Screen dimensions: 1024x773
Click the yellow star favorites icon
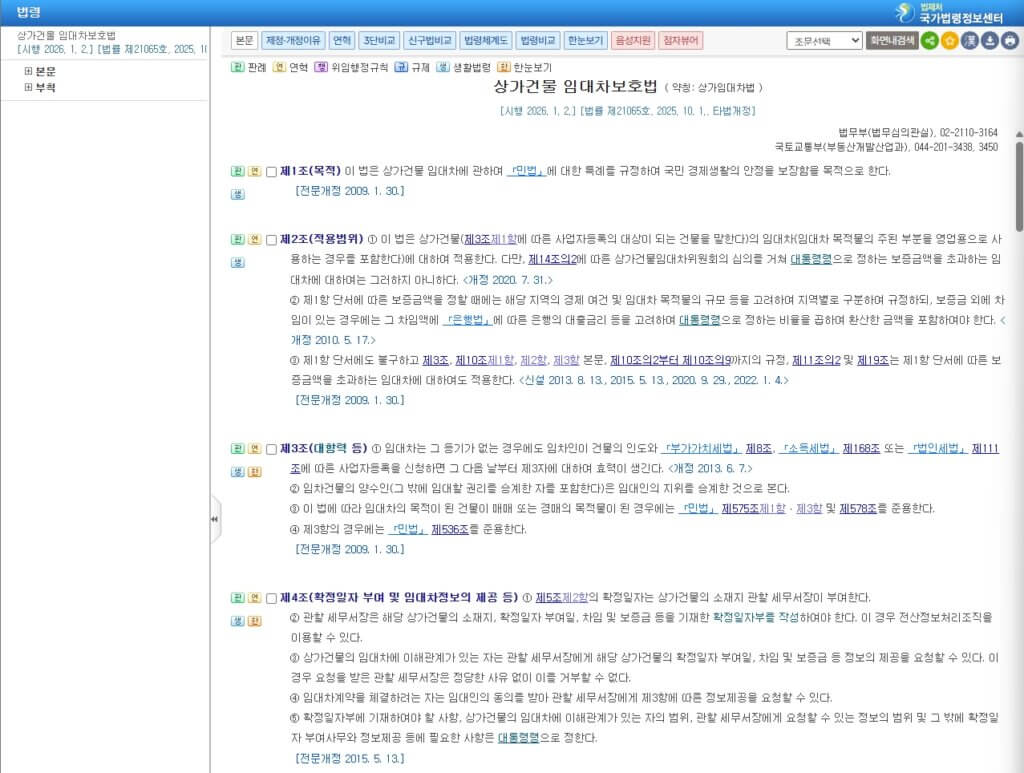tap(950, 41)
